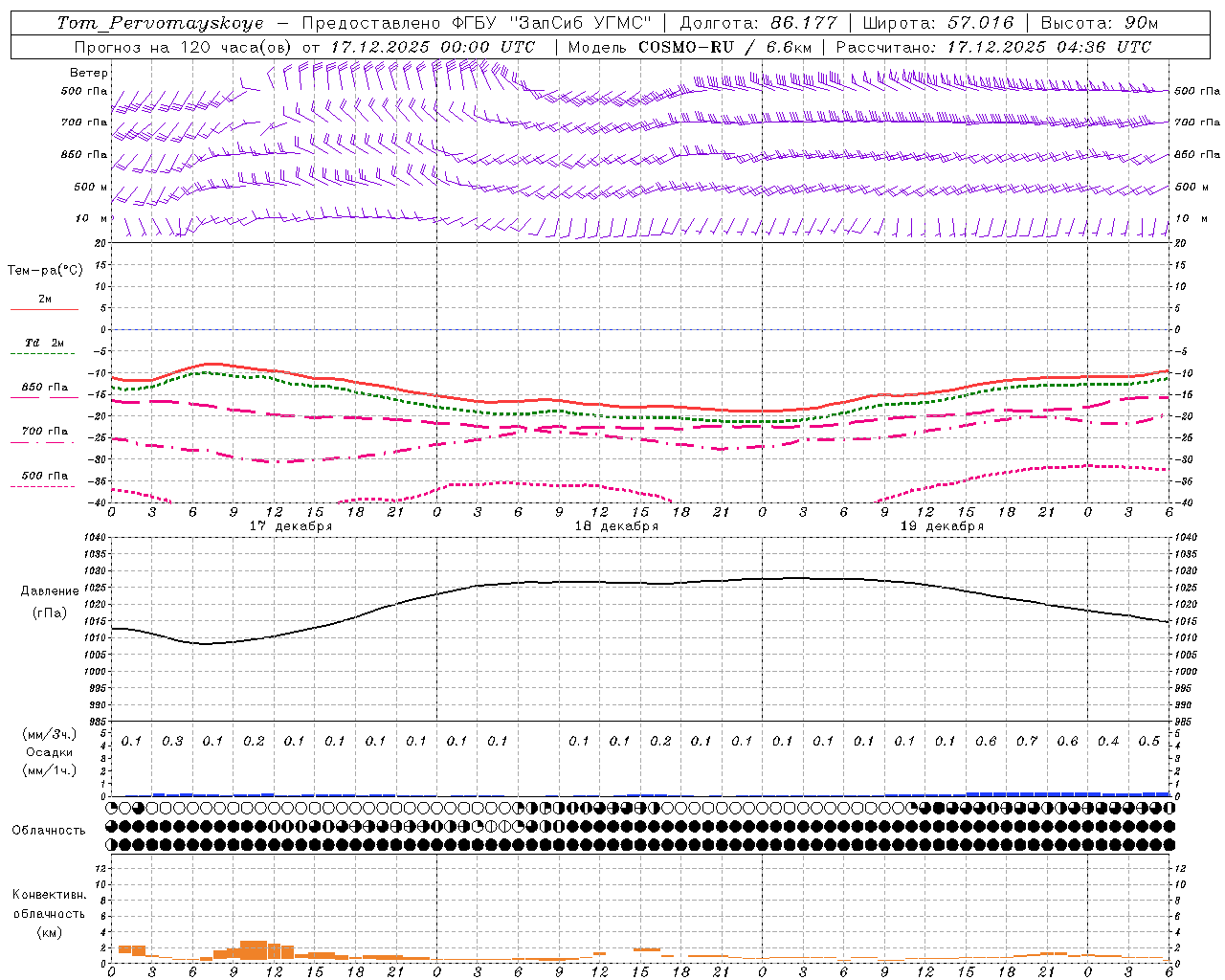Click the 19 декабря date label
This screenshot has height=980, width=1225.
coord(942,526)
